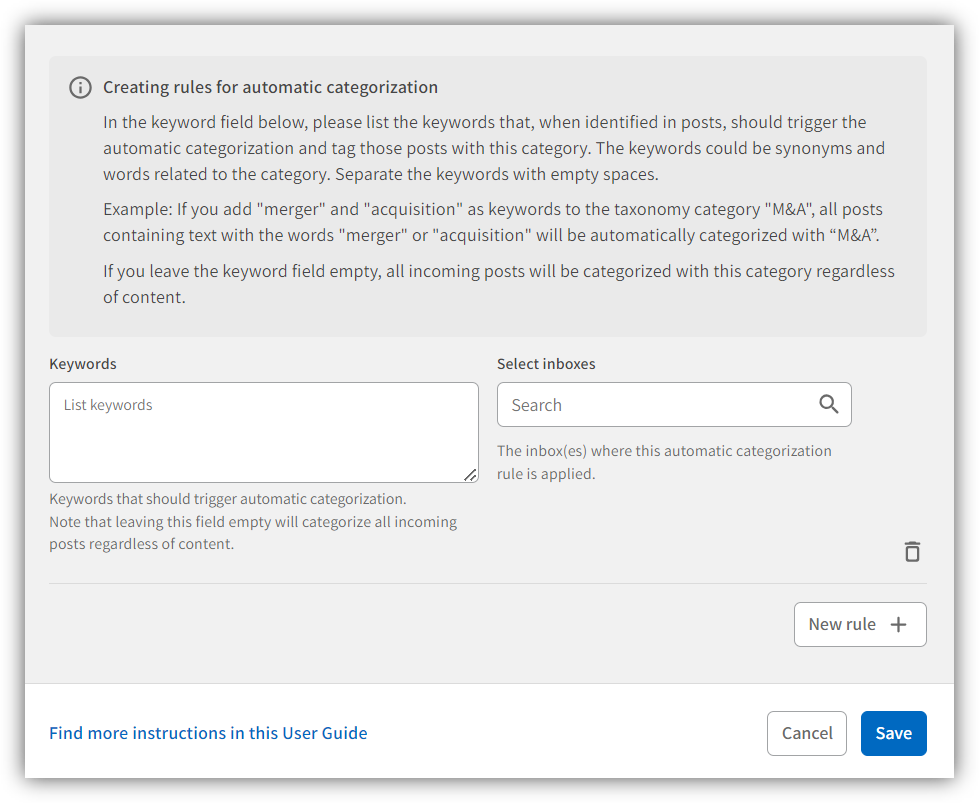Click the resize grip on the keywords box
The image size is (979, 803).
[471, 476]
